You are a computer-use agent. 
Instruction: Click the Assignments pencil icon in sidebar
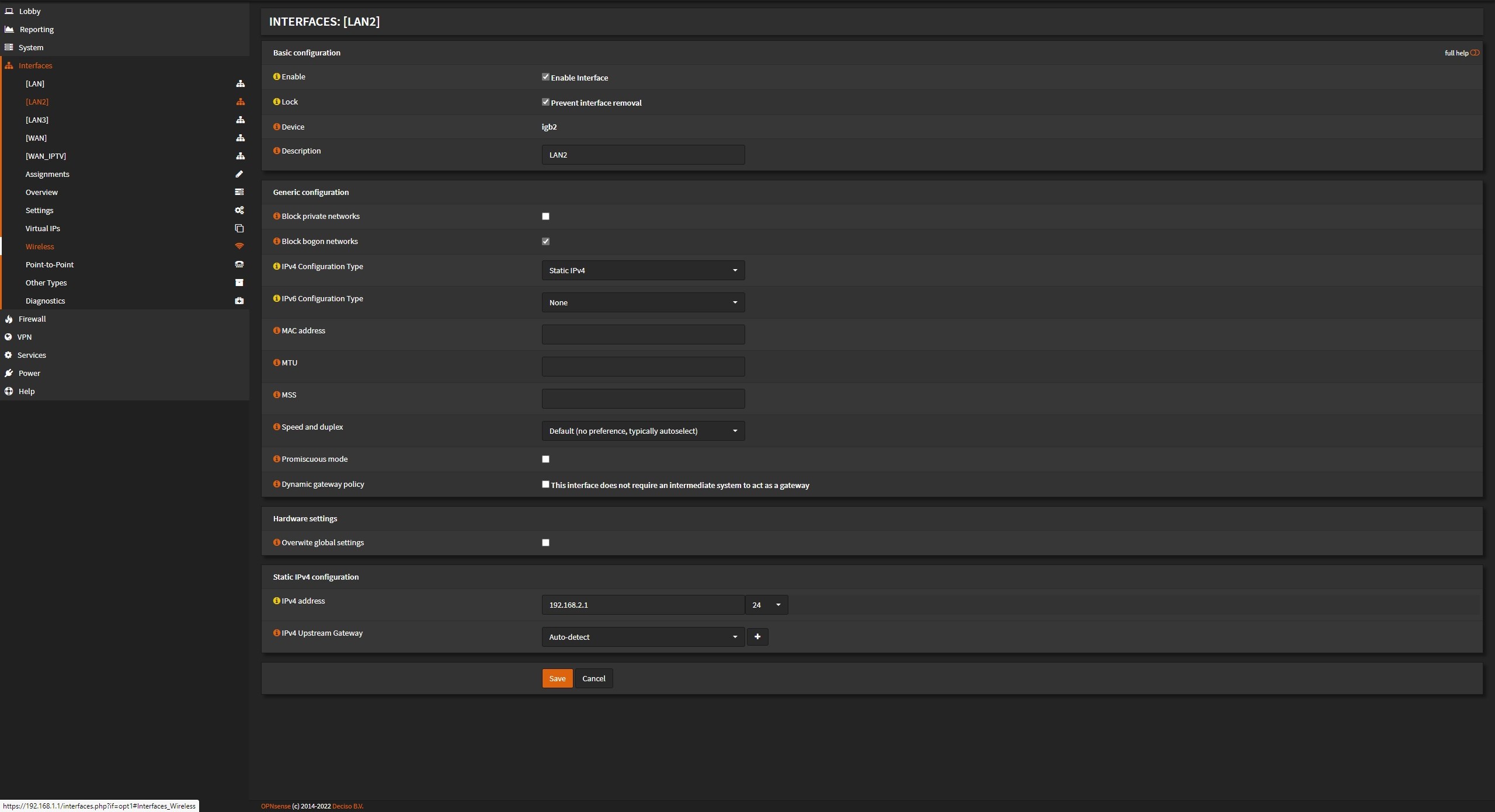click(x=239, y=174)
